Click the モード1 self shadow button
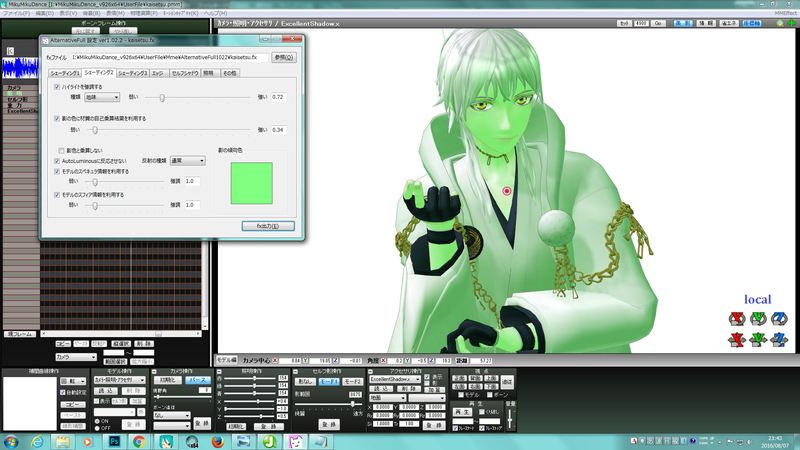 [329, 382]
